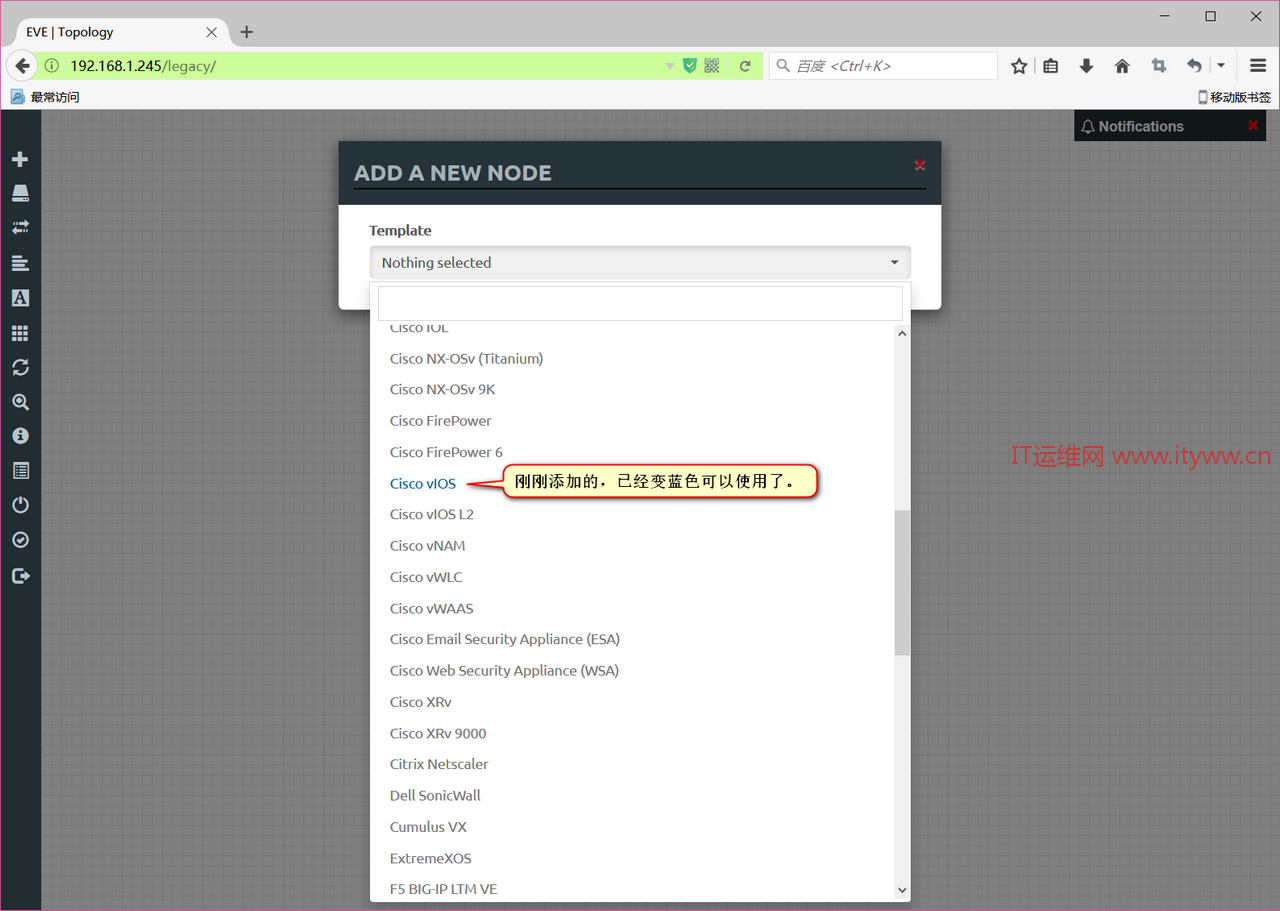
Task: Expand the undo arrow dropdown caret
Action: [1221, 66]
